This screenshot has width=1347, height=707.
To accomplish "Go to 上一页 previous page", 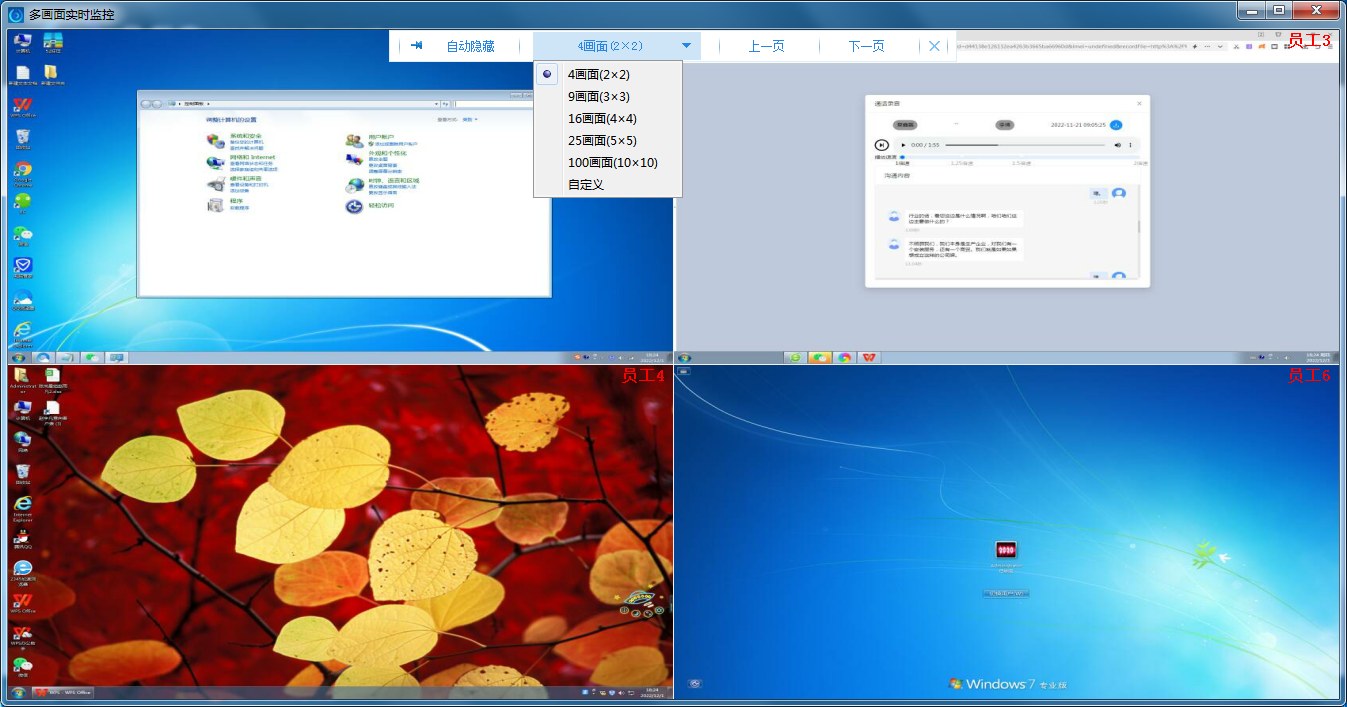I will click(x=766, y=46).
